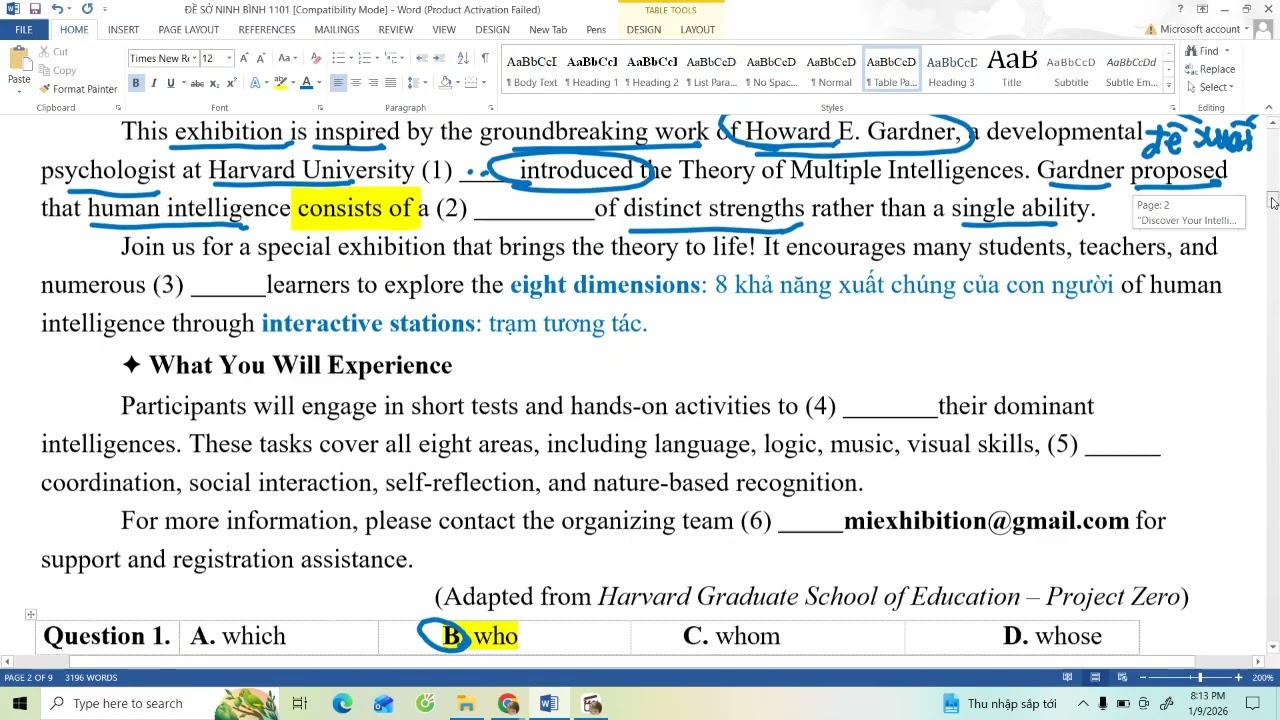
Task: Click the Microsoft account sign-in
Action: pyautogui.click(x=1197, y=30)
